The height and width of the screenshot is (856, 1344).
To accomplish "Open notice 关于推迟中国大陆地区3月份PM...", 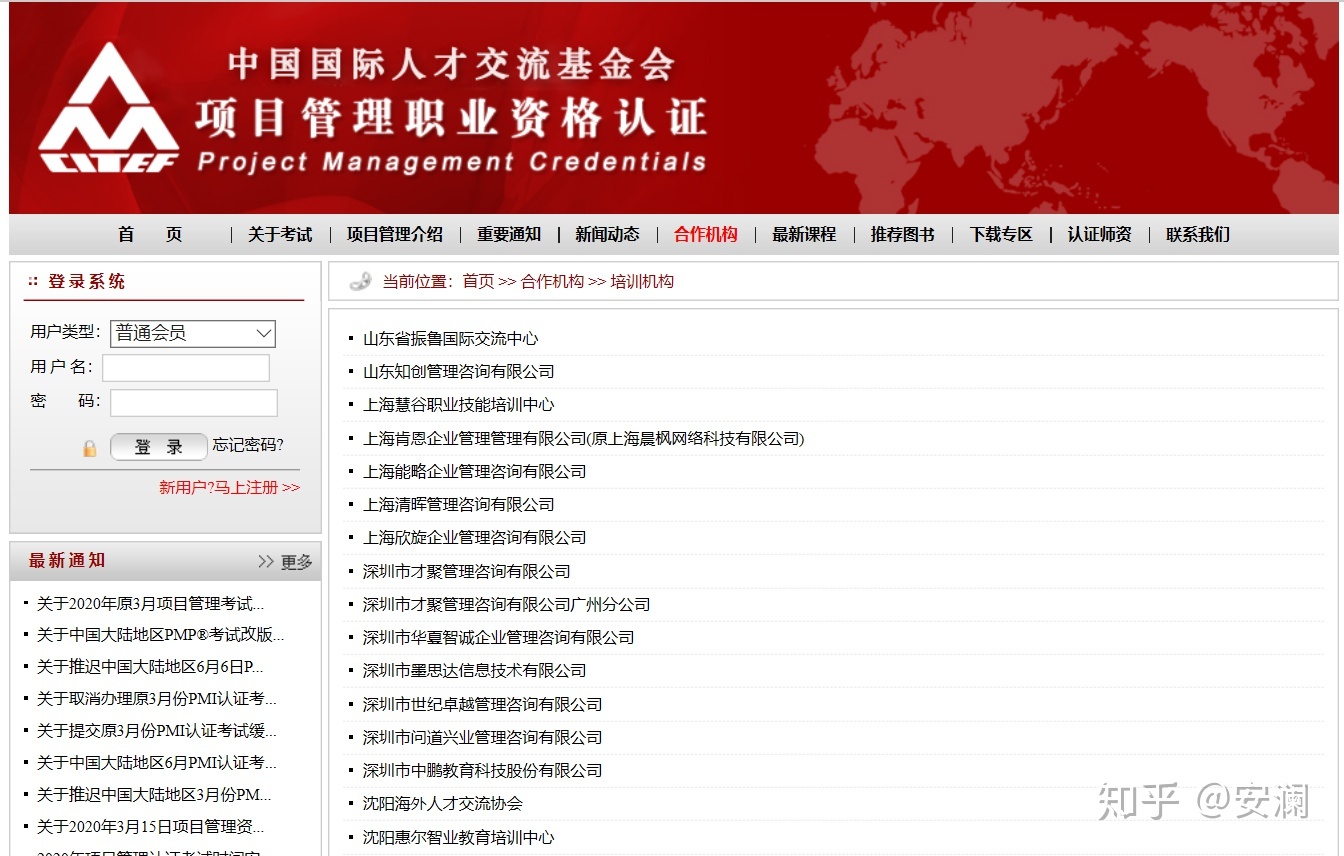I will [x=155, y=795].
